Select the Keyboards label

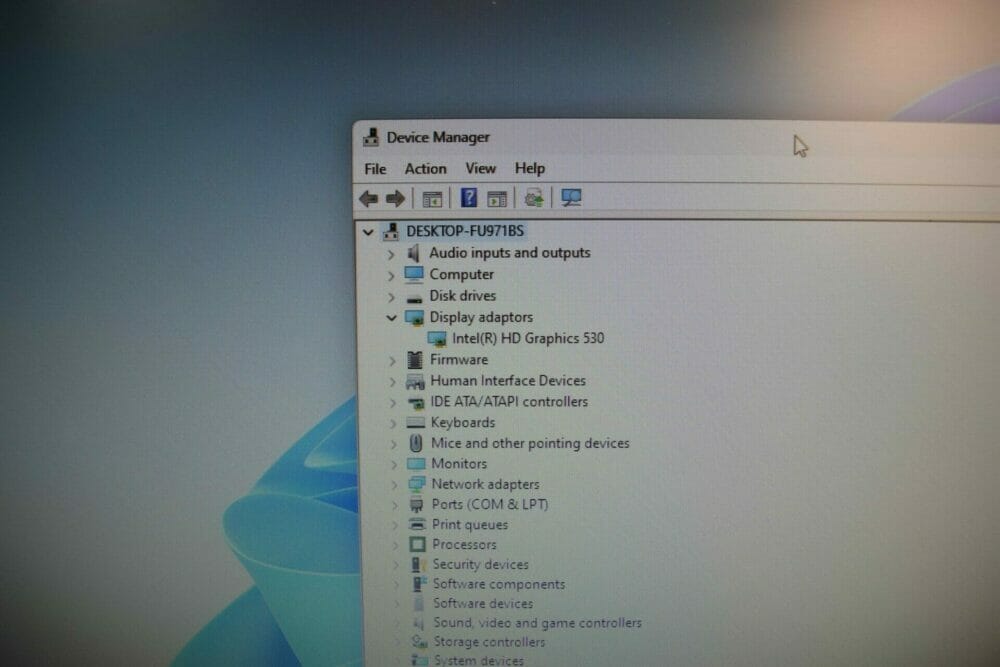(462, 423)
